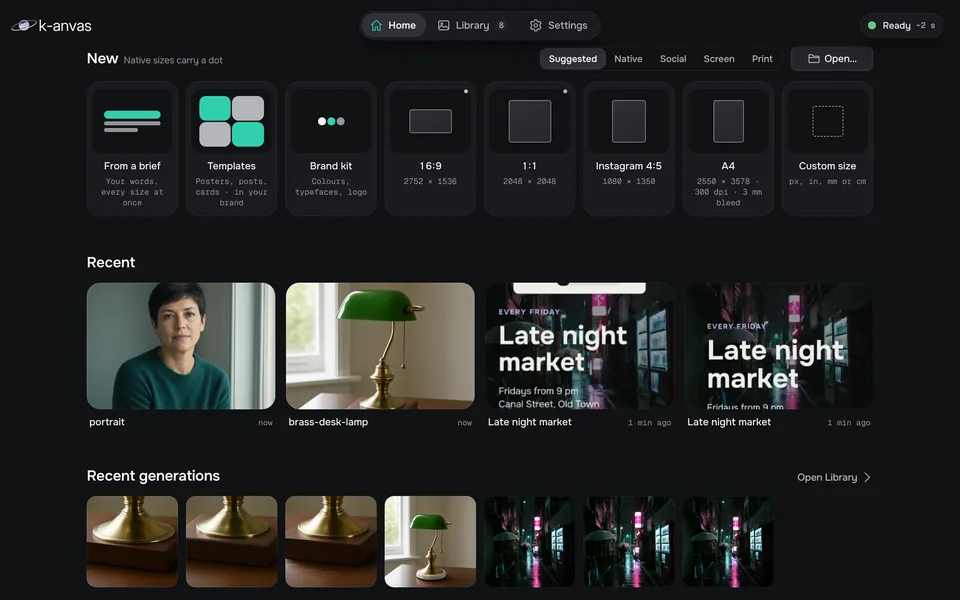960x600 pixels.
Task: Open the second neon alley generation thumbnail
Action: coord(629,542)
